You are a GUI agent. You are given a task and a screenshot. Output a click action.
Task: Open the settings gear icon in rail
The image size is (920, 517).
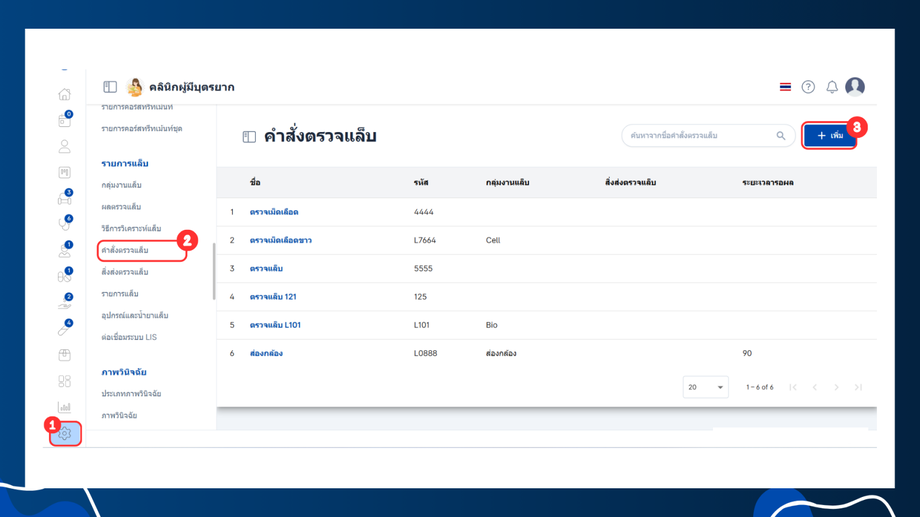[x=65, y=434]
